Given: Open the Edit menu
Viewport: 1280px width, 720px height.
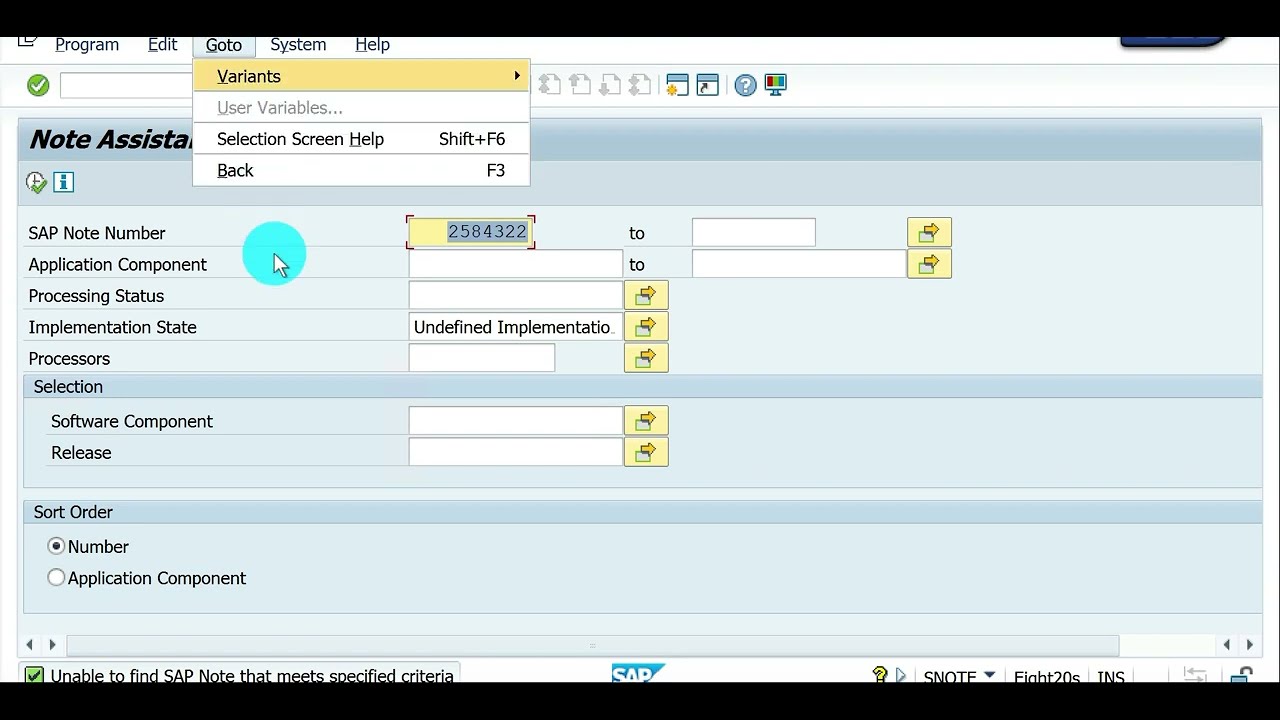Looking at the screenshot, I should pyautogui.click(x=162, y=45).
